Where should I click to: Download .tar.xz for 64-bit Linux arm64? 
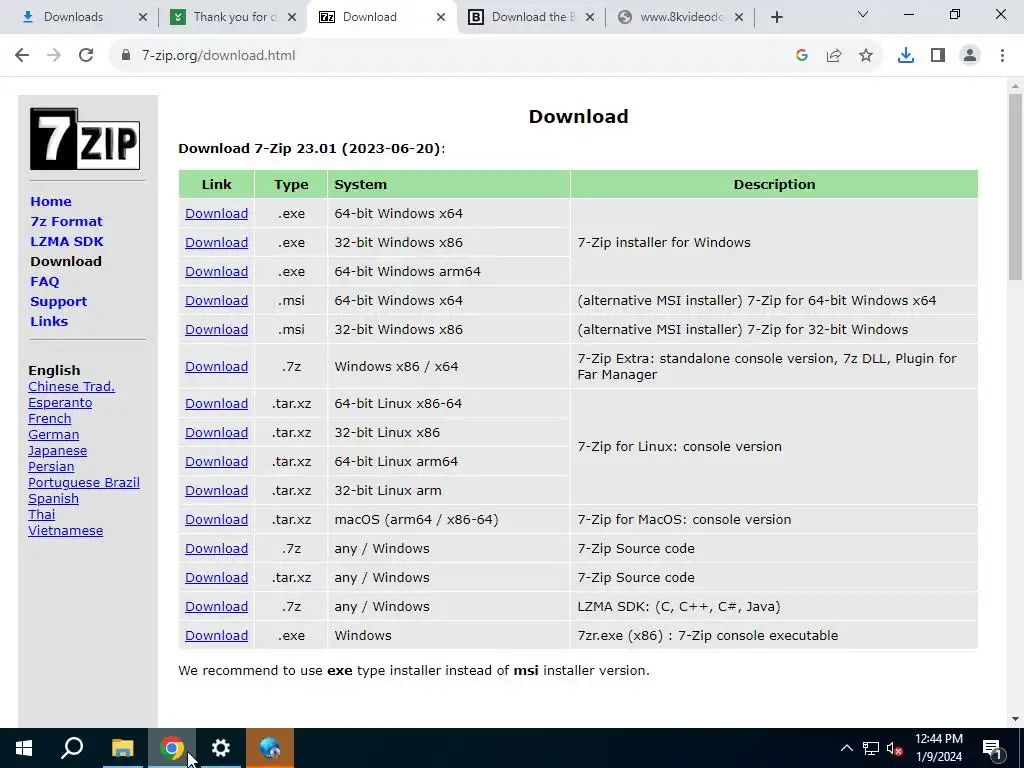(x=216, y=462)
